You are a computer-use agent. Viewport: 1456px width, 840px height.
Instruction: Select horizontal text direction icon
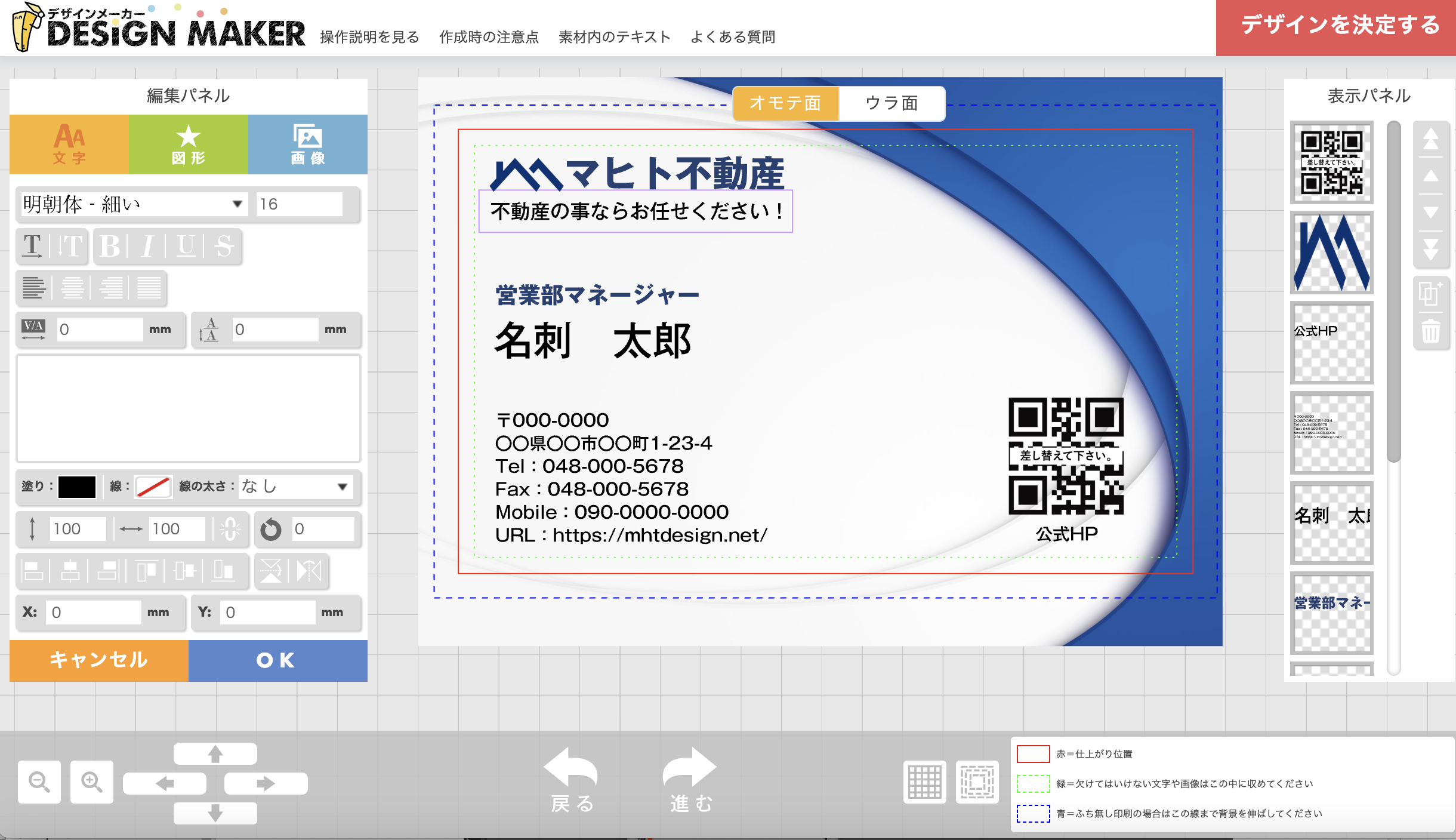(33, 246)
